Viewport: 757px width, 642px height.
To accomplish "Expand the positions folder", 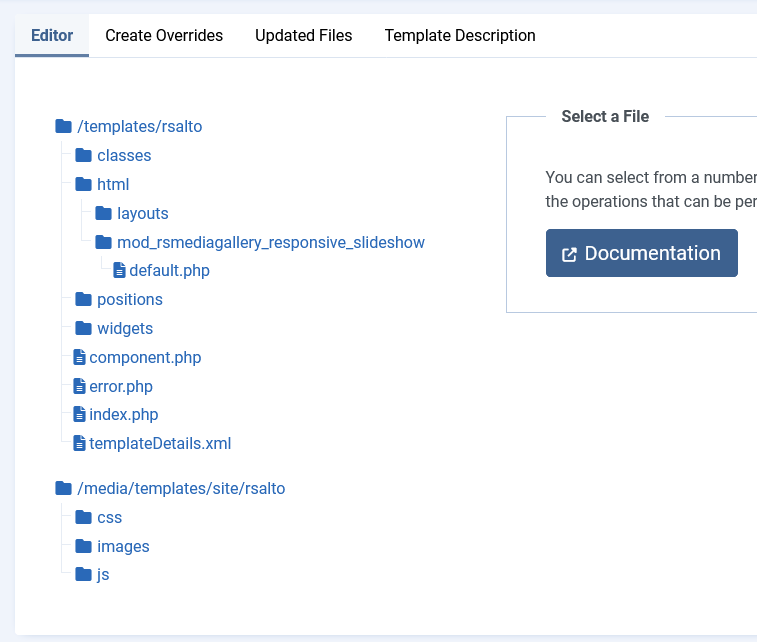I will pyautogui.click(x=130, y=300).
